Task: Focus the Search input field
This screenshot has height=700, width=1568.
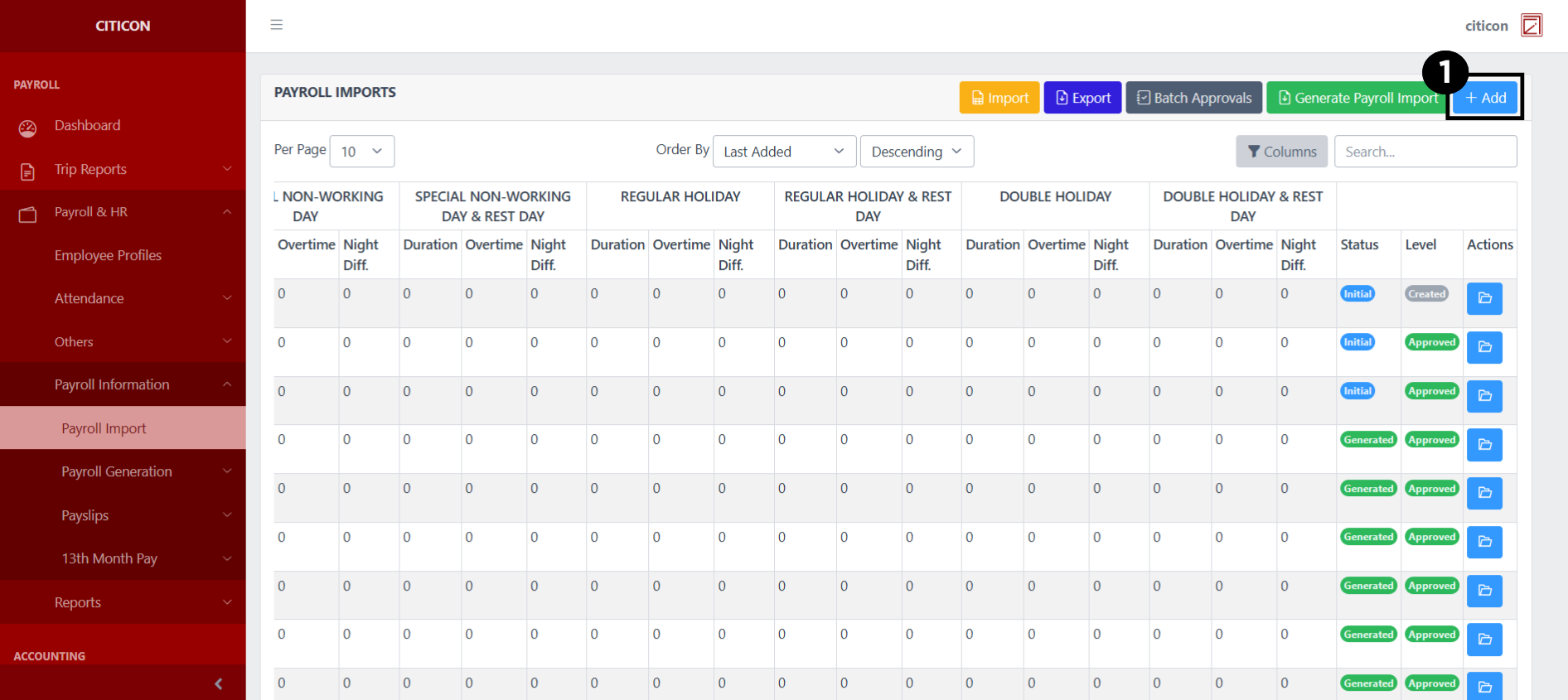Action: (x=1425, y=152)
